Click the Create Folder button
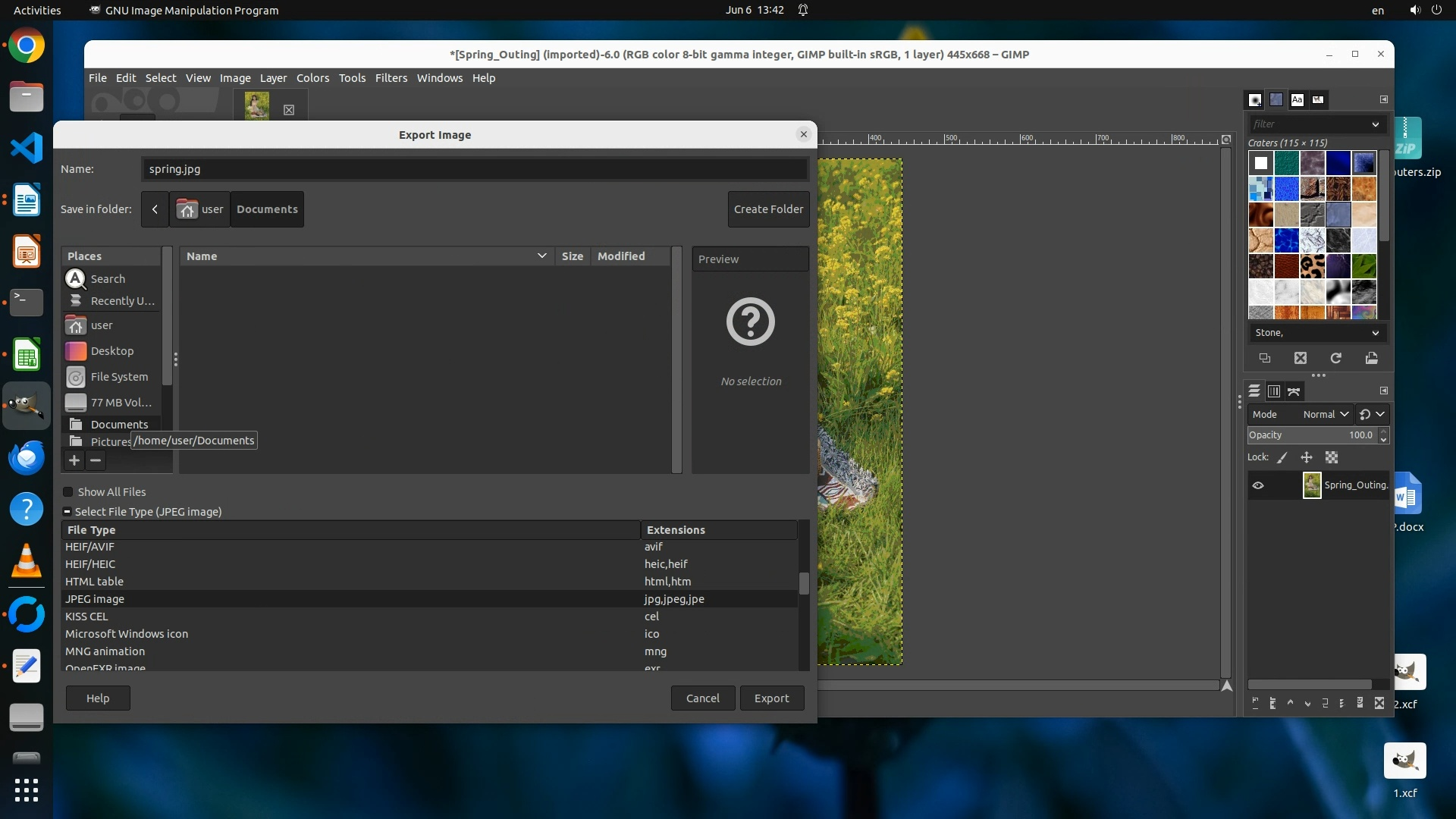Viewport: 1456px width, 819px height. click(x=768, y=209)
